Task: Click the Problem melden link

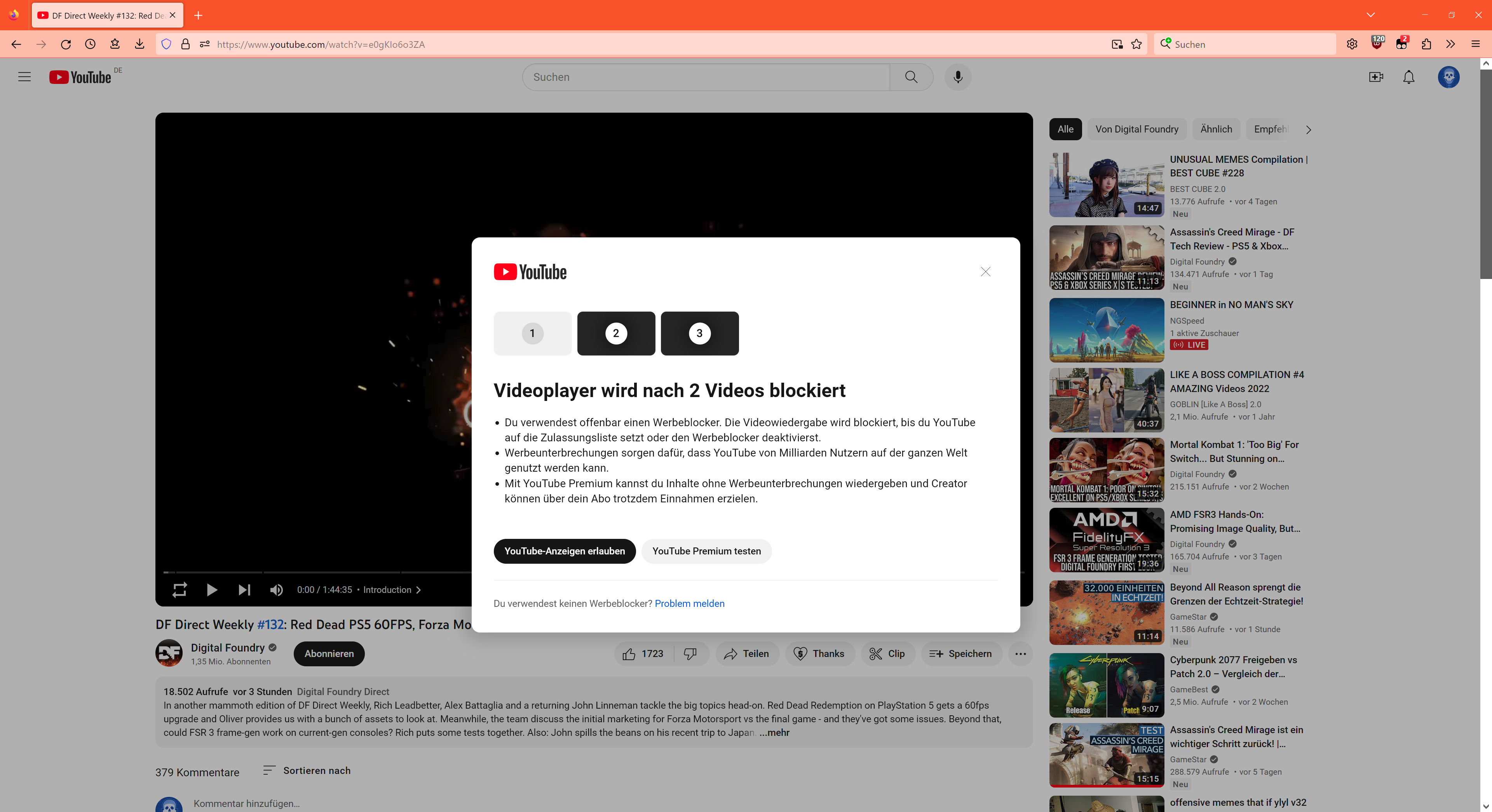Action: point(689,603)
